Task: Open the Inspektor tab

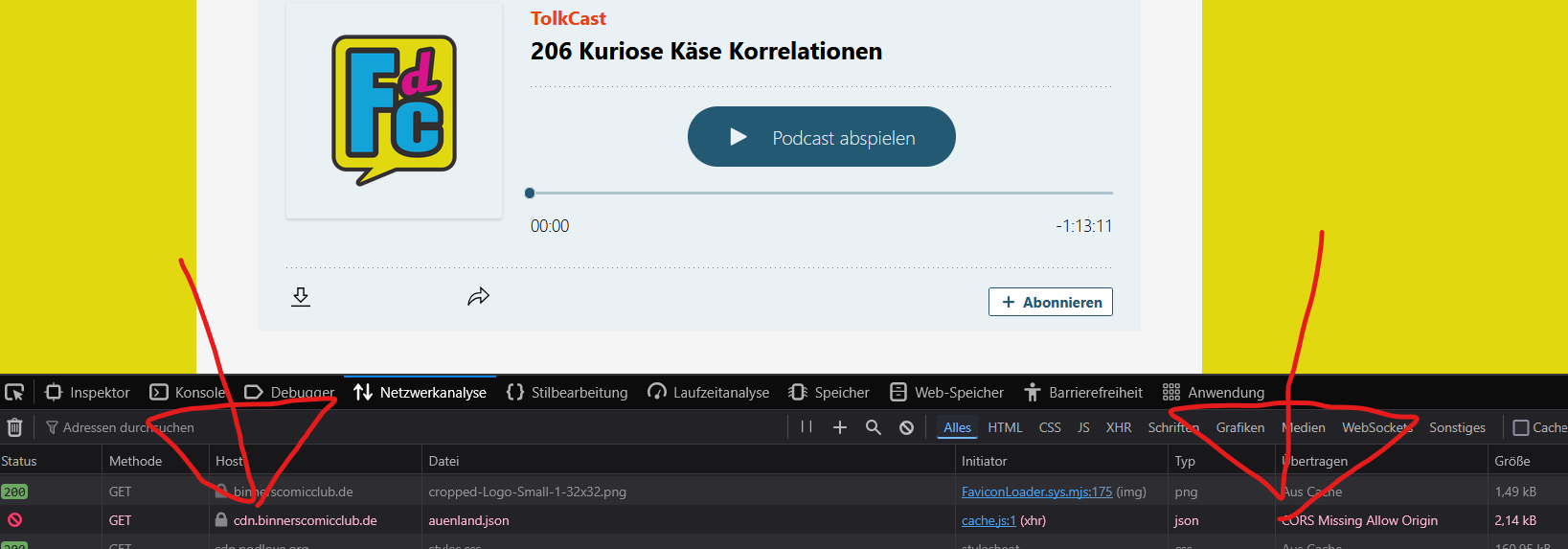Action: point(87,392)
